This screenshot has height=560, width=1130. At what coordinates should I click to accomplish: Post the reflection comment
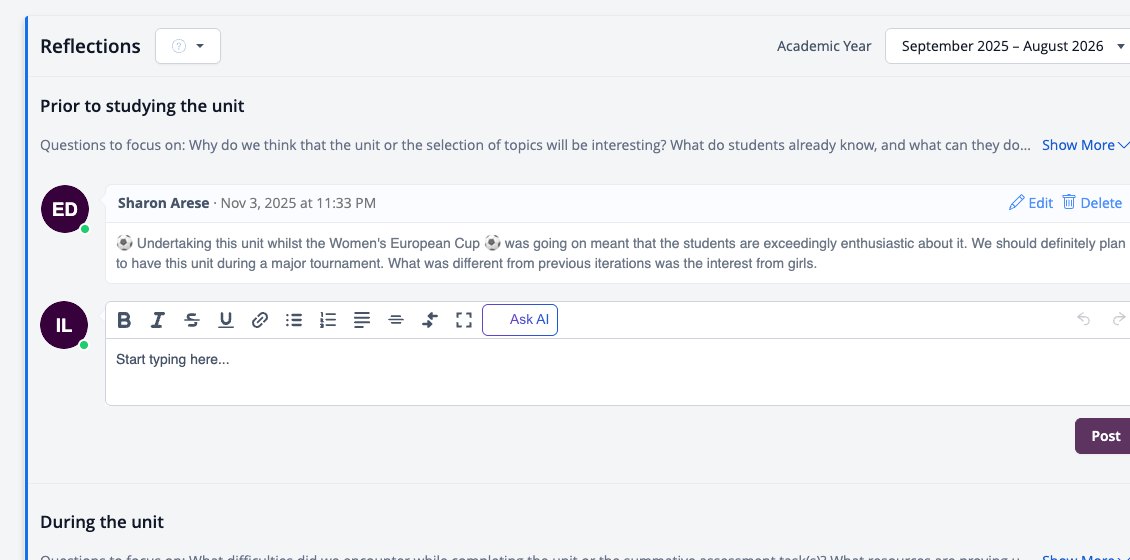point(1105,436)
